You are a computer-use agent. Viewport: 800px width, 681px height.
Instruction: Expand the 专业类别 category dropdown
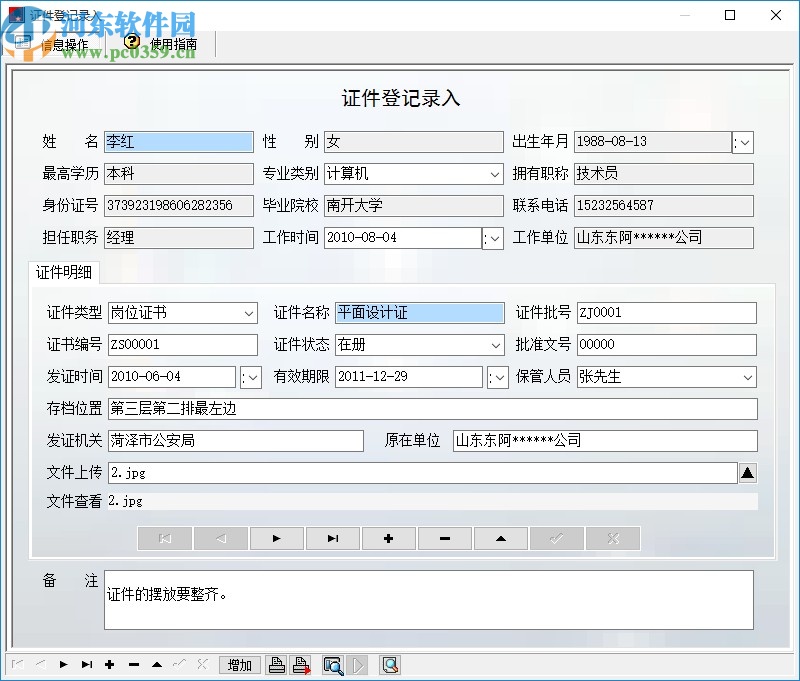click(x=496, y=174)
